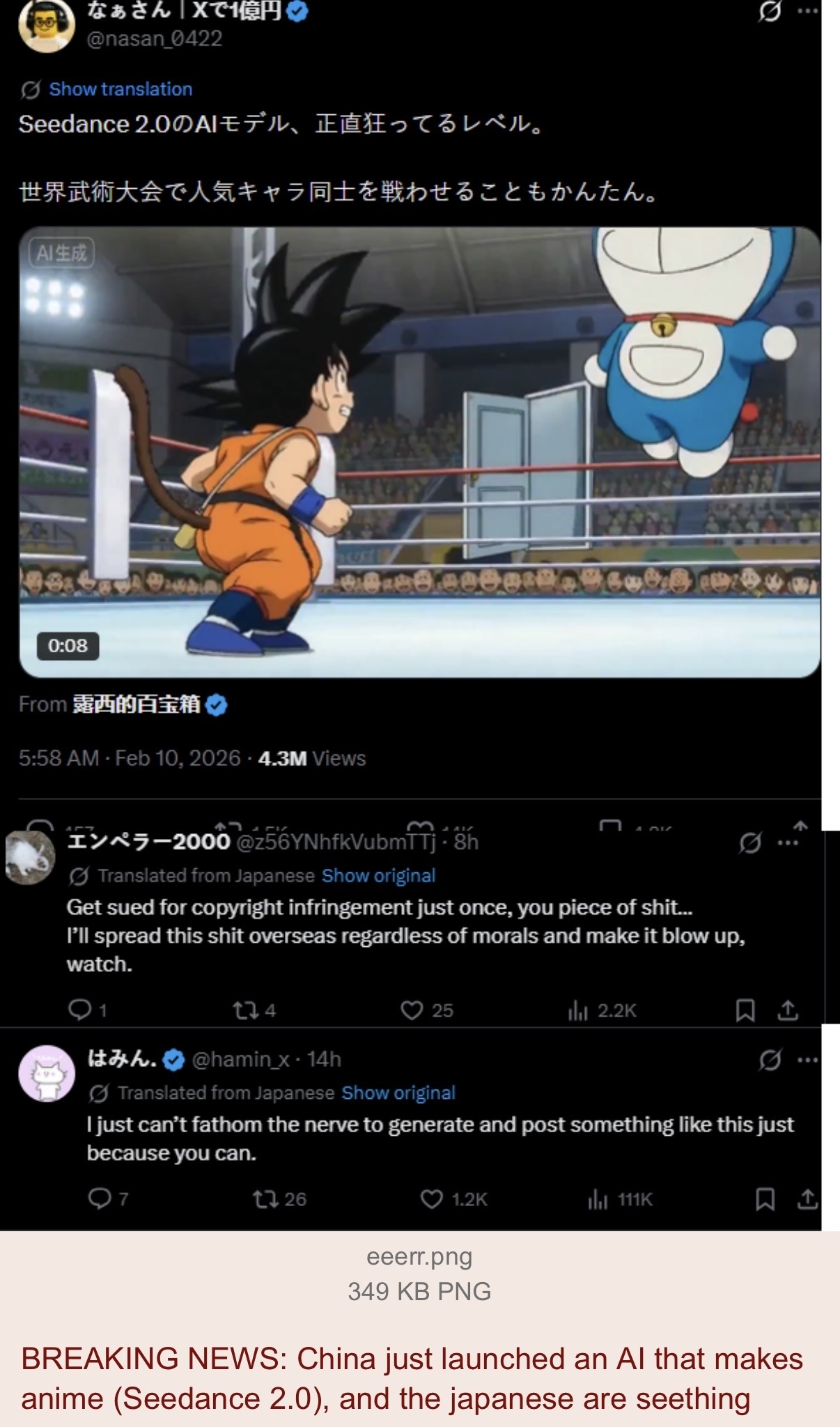Click the Grok icon on main post
840x1427 pixels.
tap(769, 12)
